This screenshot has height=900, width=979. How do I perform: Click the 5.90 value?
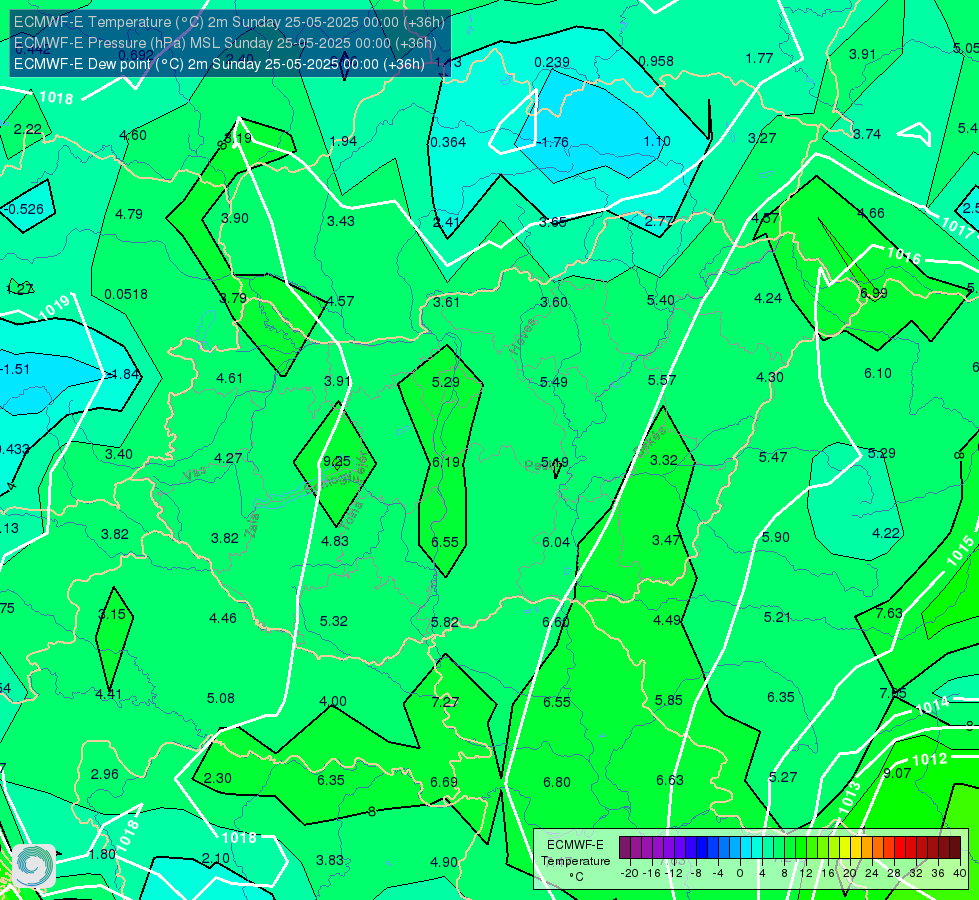[775, 538]
